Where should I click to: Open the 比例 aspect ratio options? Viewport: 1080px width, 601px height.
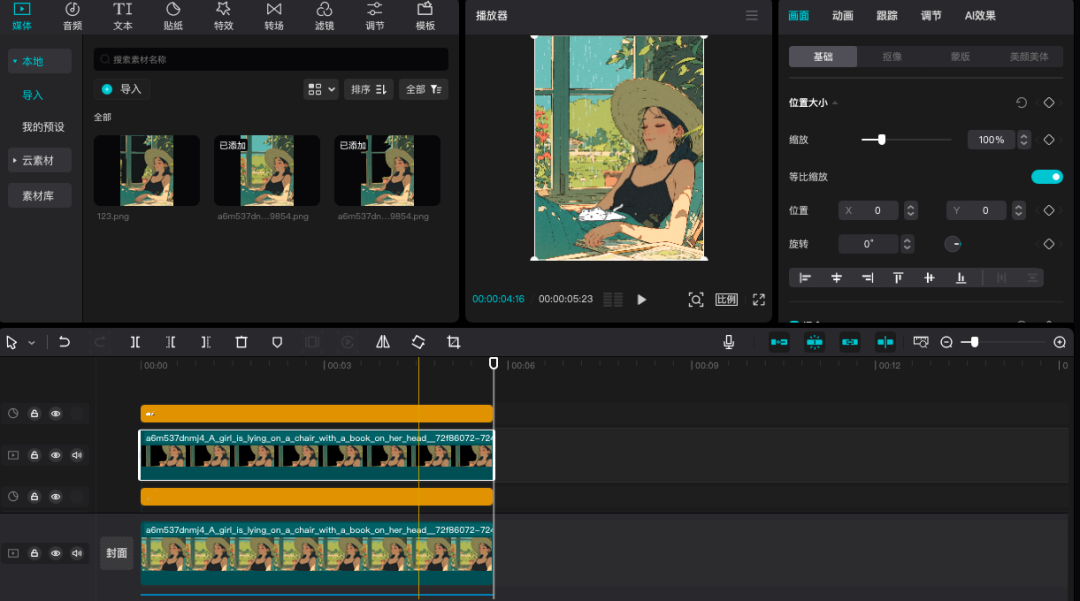[x=726, y=299]
